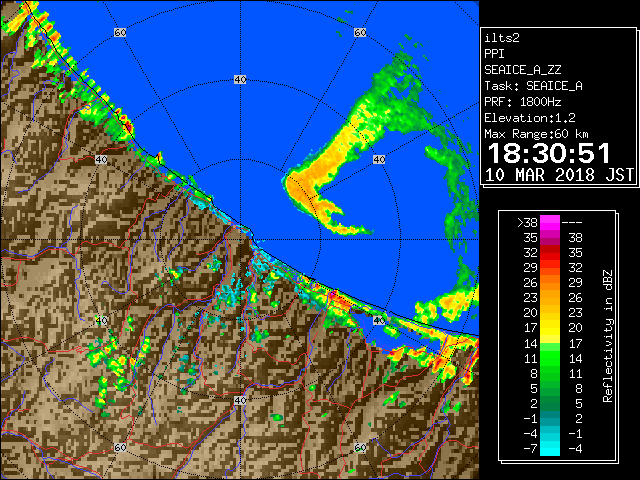Viewport: 640px width, 480px height.
Task: Select the "PPI" scan type text
Action: point(494,54)
